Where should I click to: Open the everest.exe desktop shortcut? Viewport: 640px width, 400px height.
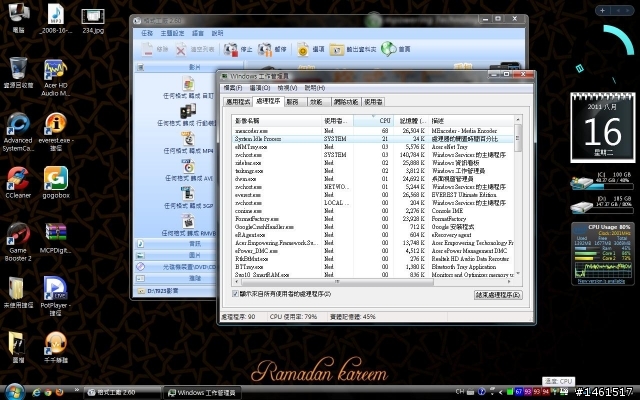coord(56,131)
